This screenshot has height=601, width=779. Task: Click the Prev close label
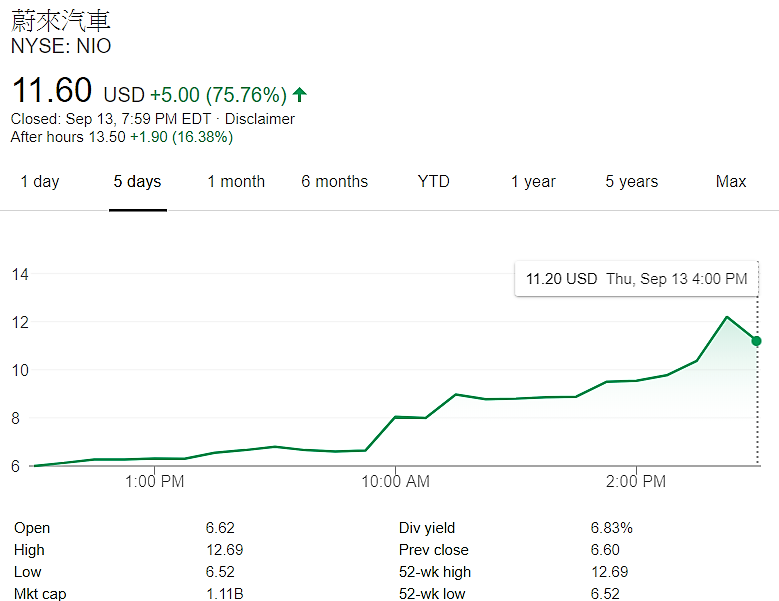(434, 550)
